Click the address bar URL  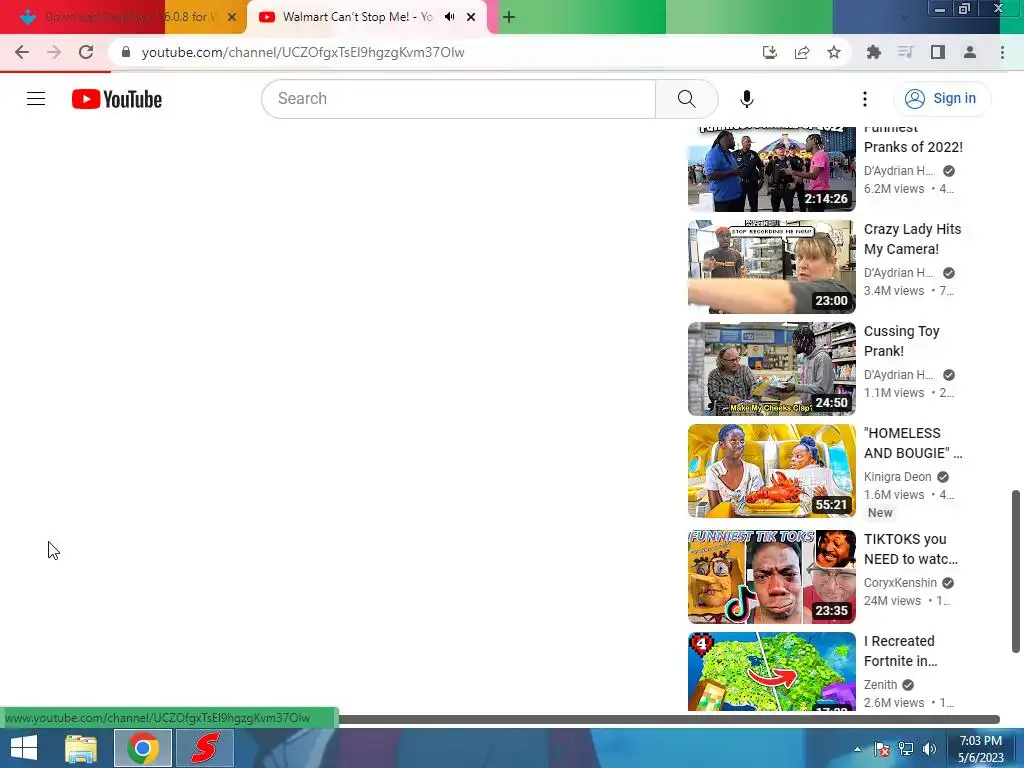pos(303,52)
